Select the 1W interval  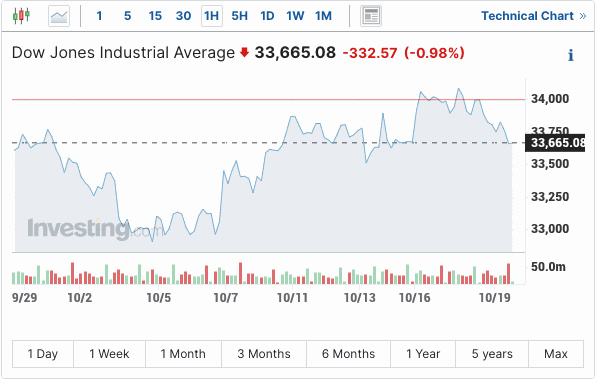(295, 16)
